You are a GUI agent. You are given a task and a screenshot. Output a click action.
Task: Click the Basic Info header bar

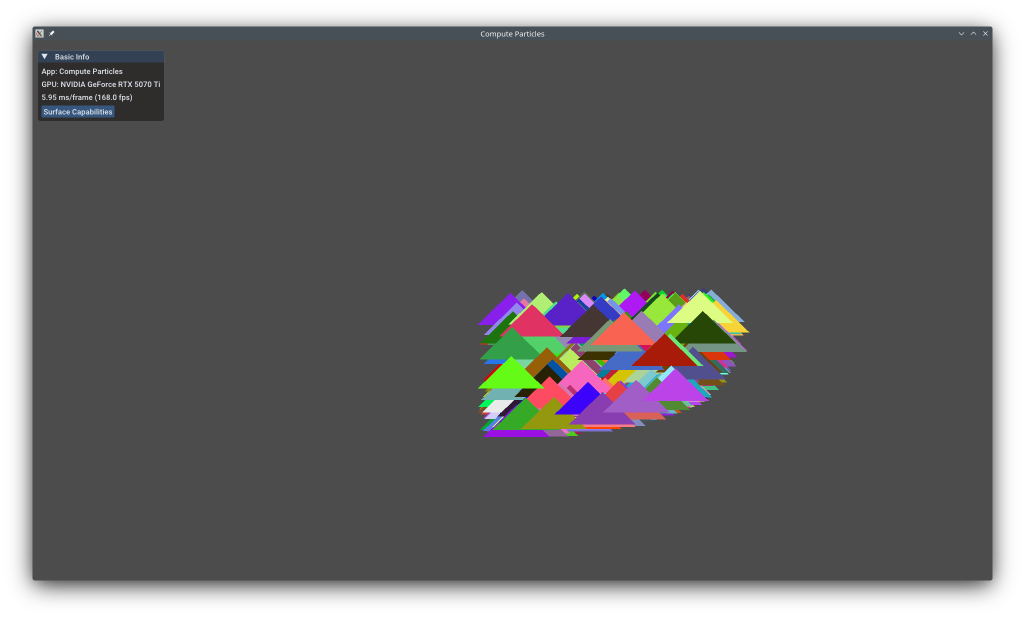click(x=100, y=57)
